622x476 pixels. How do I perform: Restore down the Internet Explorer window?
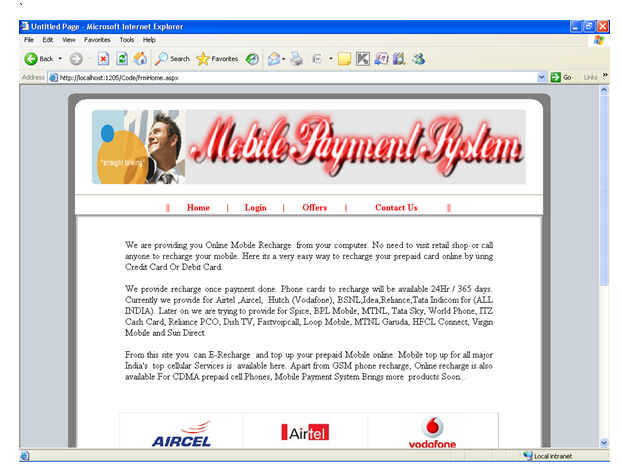click(589, 27)
